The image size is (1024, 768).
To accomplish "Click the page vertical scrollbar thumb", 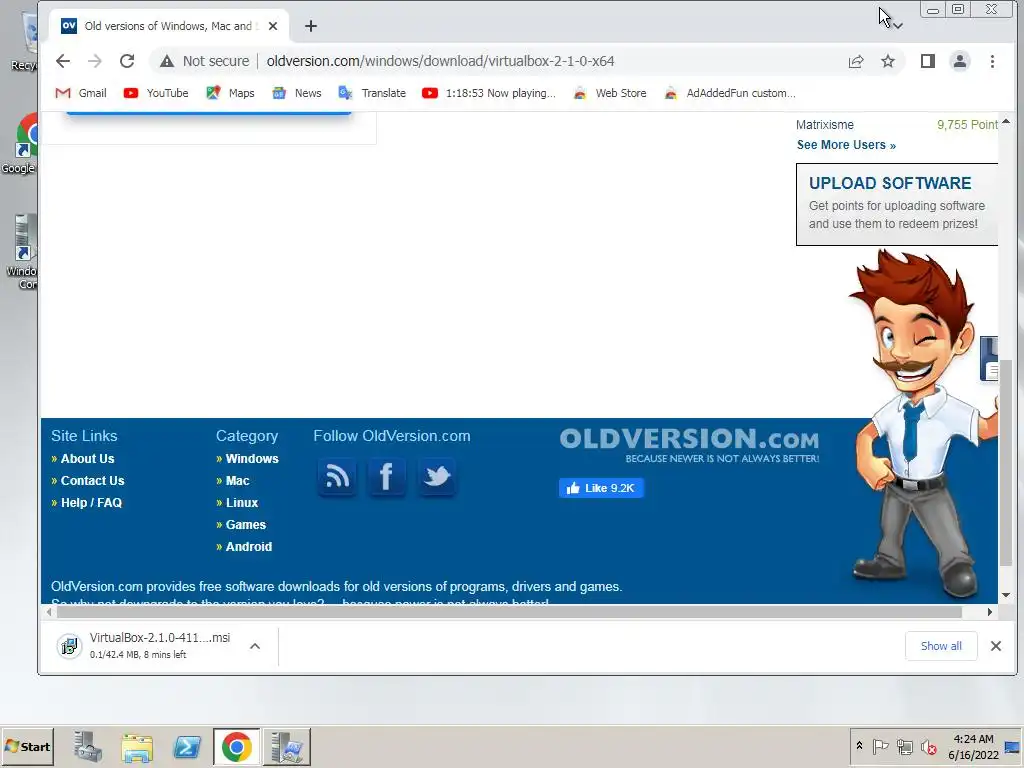I will coord(1006,464).
